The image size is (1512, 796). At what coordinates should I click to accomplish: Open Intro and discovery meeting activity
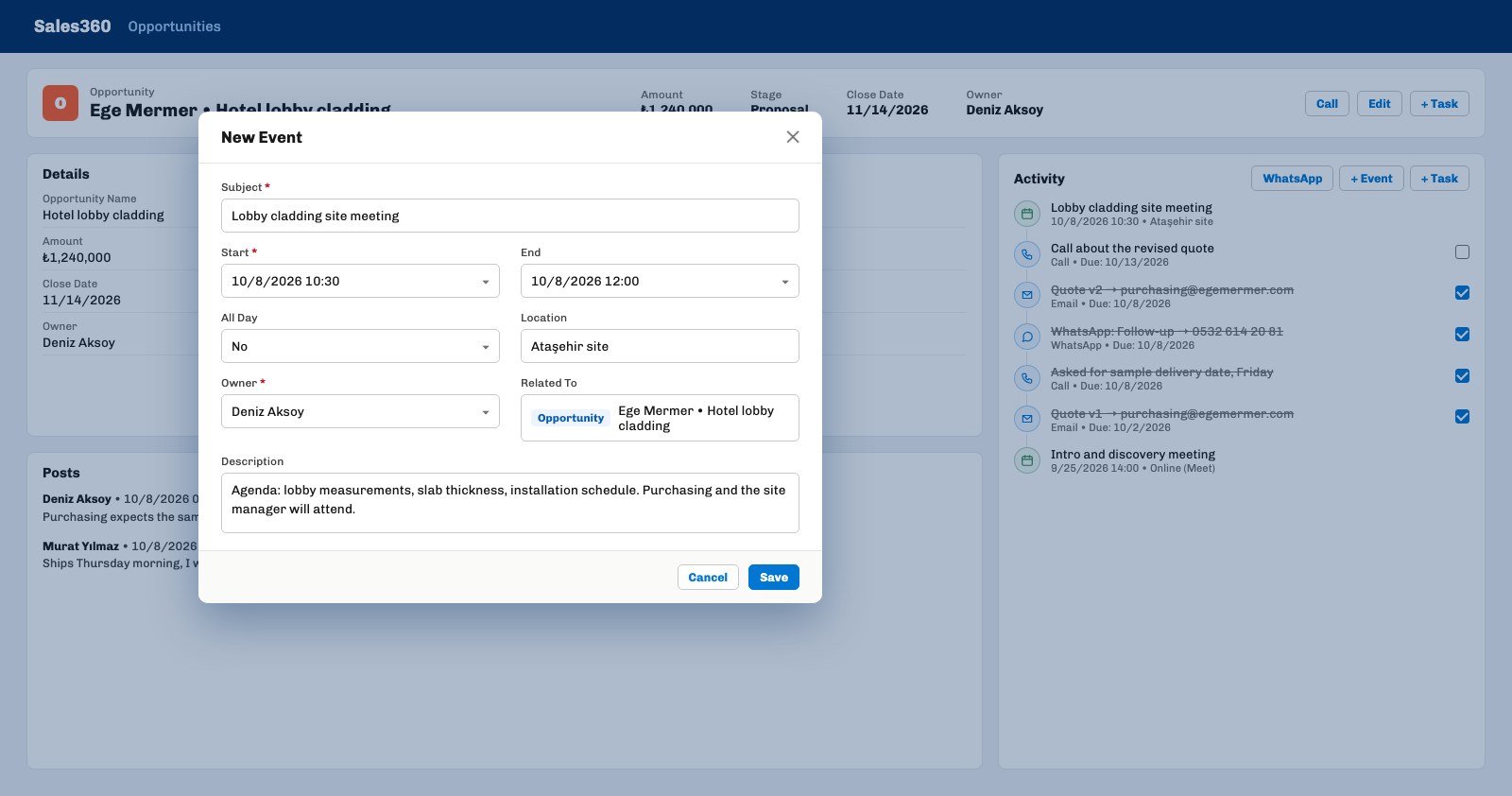pyautogui.click(x=1133, y=455)
